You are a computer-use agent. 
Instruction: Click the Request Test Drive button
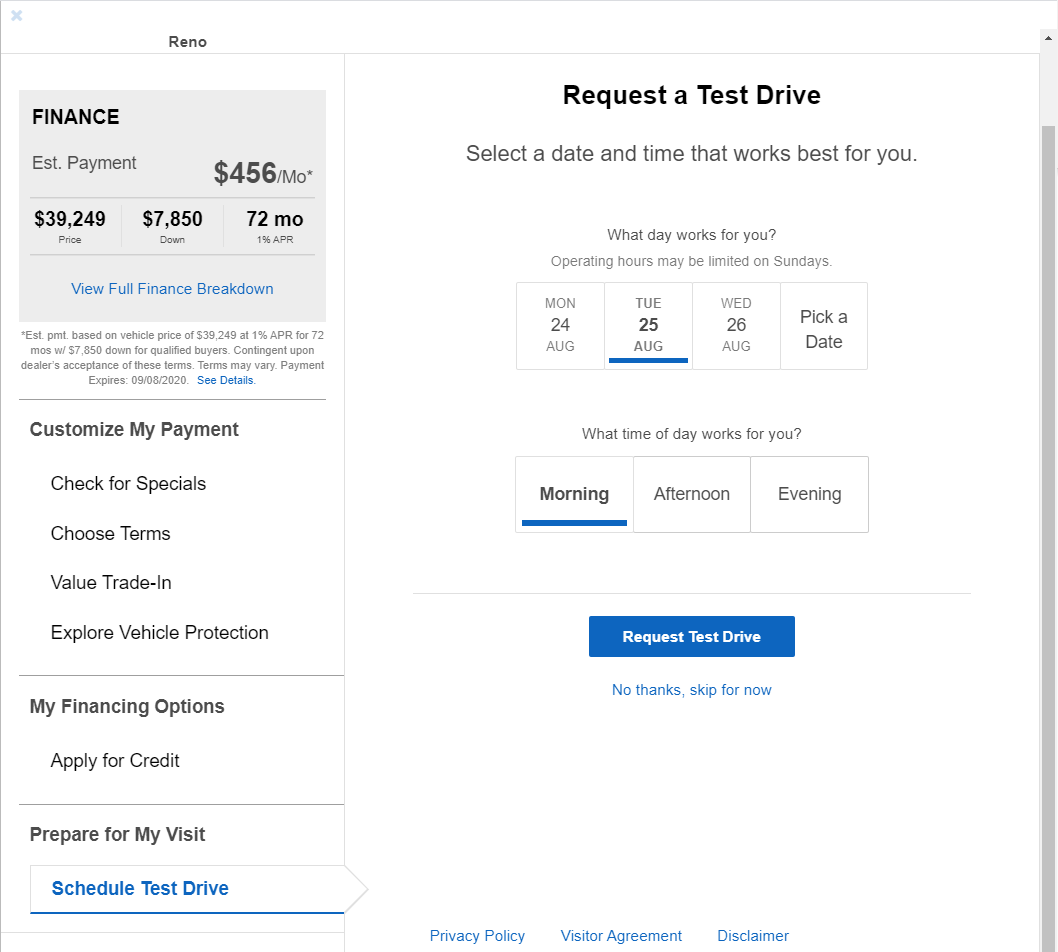click(x=692, y=636)
